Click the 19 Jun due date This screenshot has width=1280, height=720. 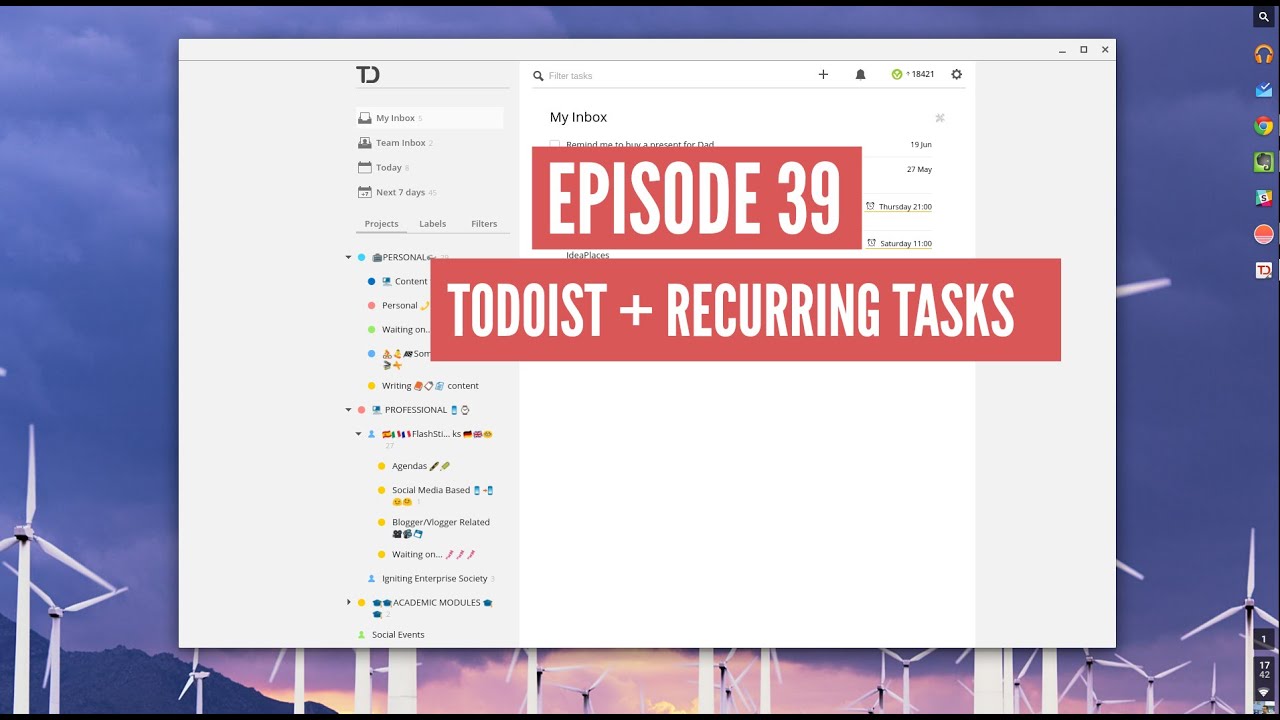coord(921,145)
